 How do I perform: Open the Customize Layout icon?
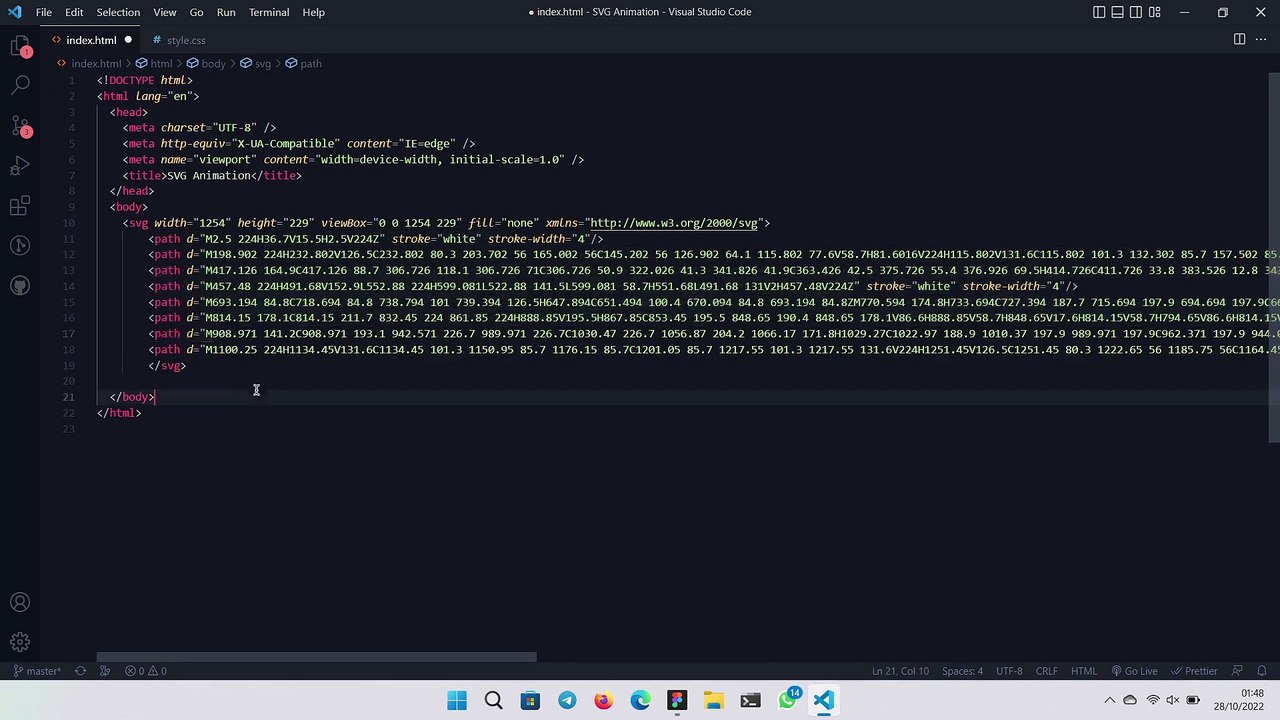click(1155, 12)
